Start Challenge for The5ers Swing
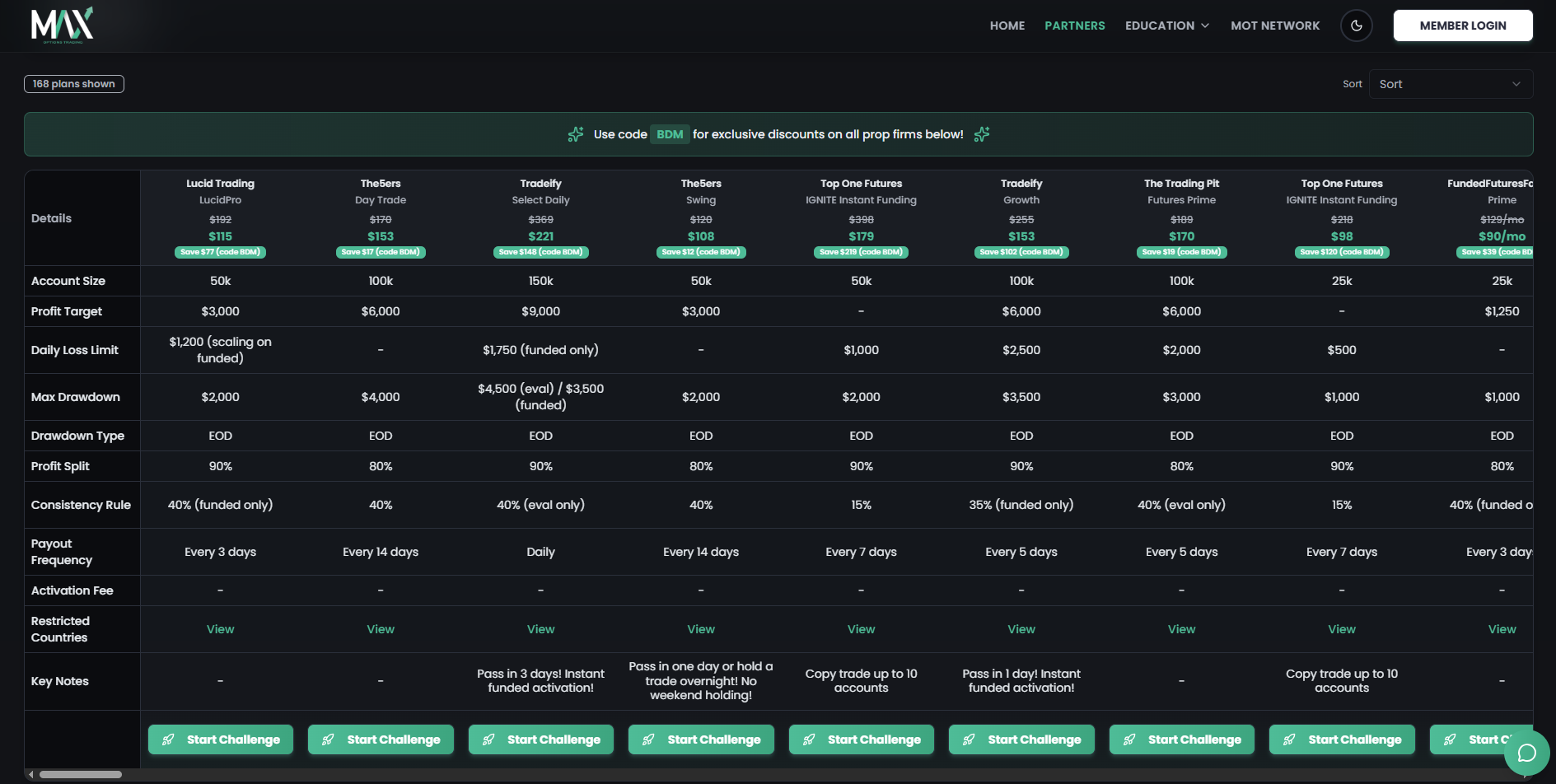 pyautogui.click(x=701, y=740)
